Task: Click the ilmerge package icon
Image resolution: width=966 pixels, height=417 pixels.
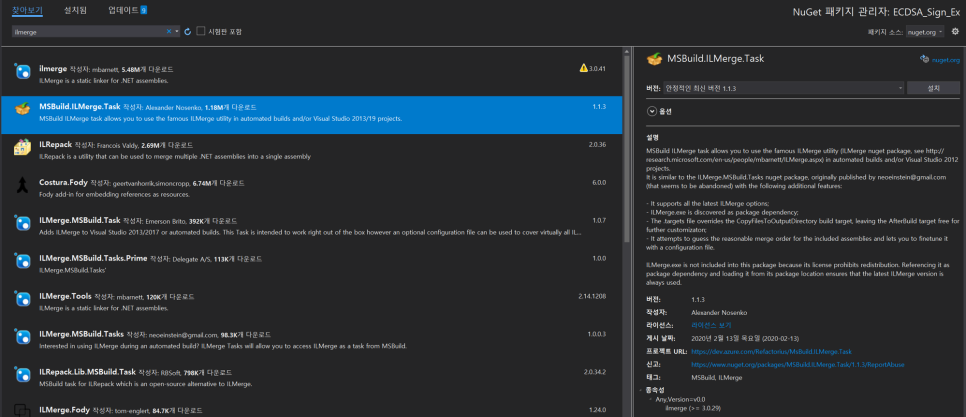Action: [23, 71]
